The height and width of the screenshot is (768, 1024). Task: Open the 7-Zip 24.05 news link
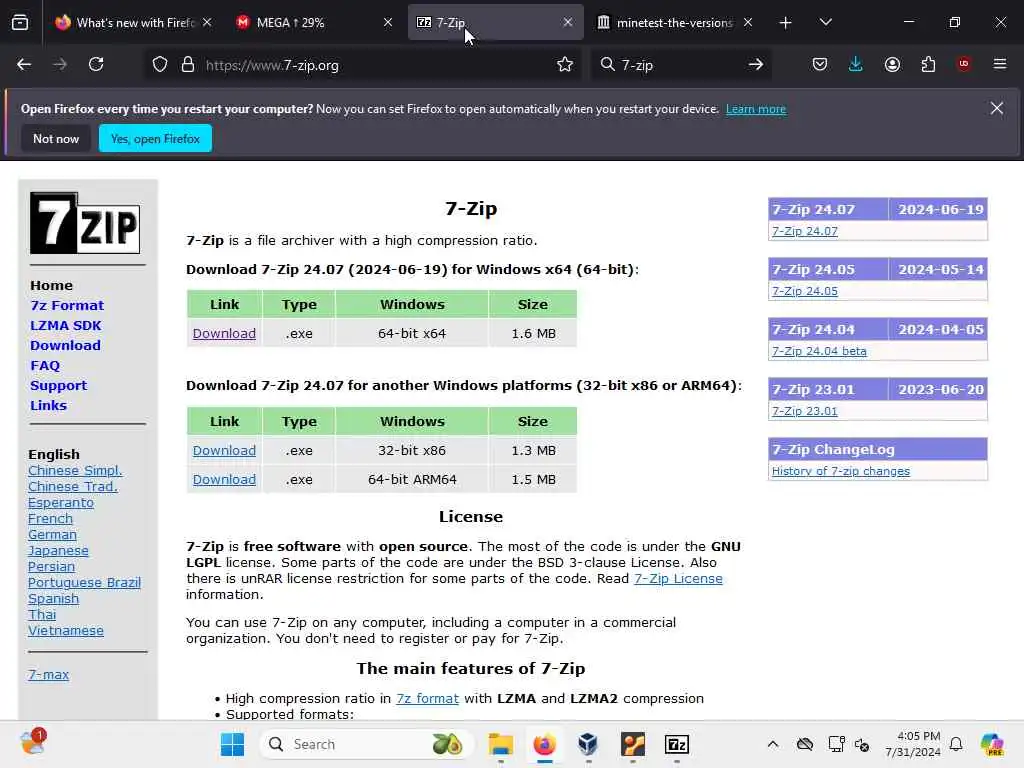pos(805,291)
